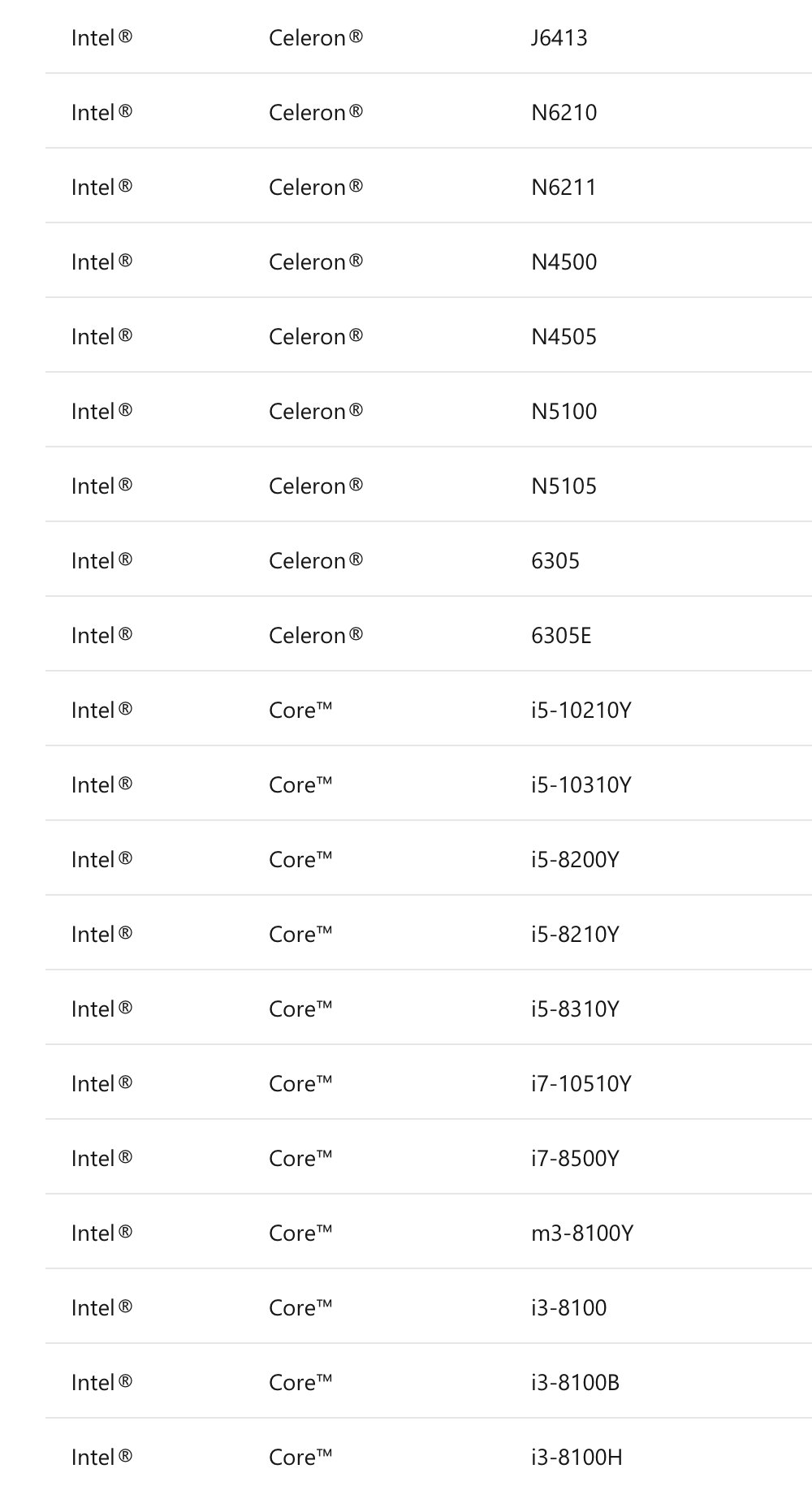The image size is (812, 1486).
Task: Click the i3-8100H table entry
Action: point(577,1458)
